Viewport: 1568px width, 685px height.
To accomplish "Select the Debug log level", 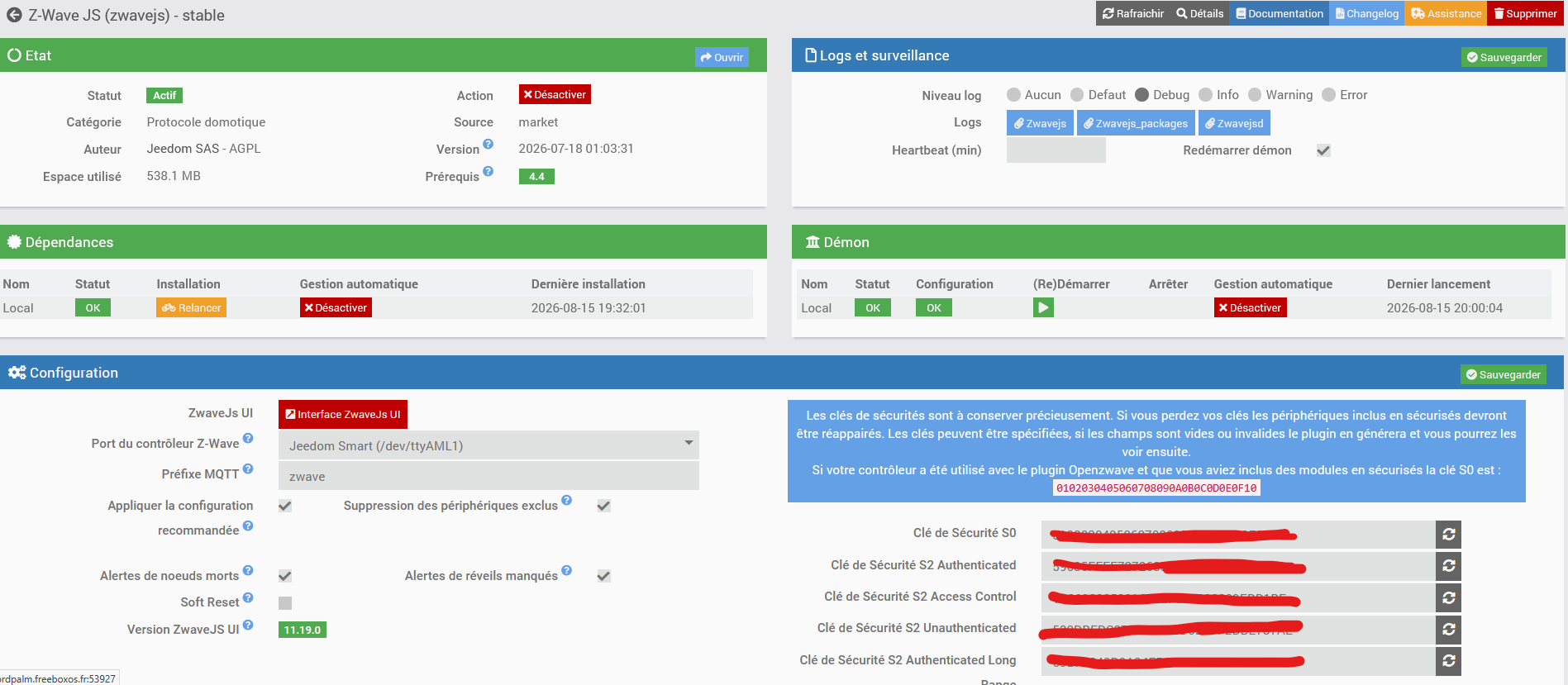I will (1142, 95).
